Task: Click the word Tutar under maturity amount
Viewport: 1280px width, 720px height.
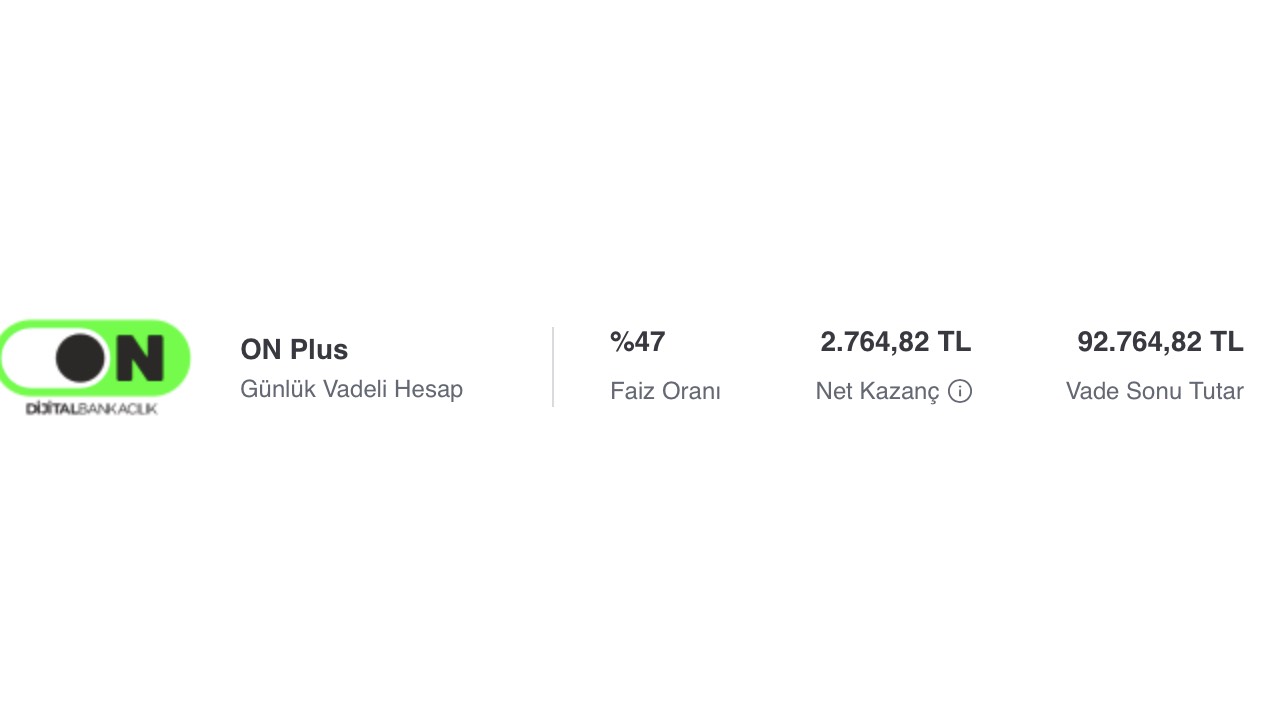Action: pos(1213,391)
